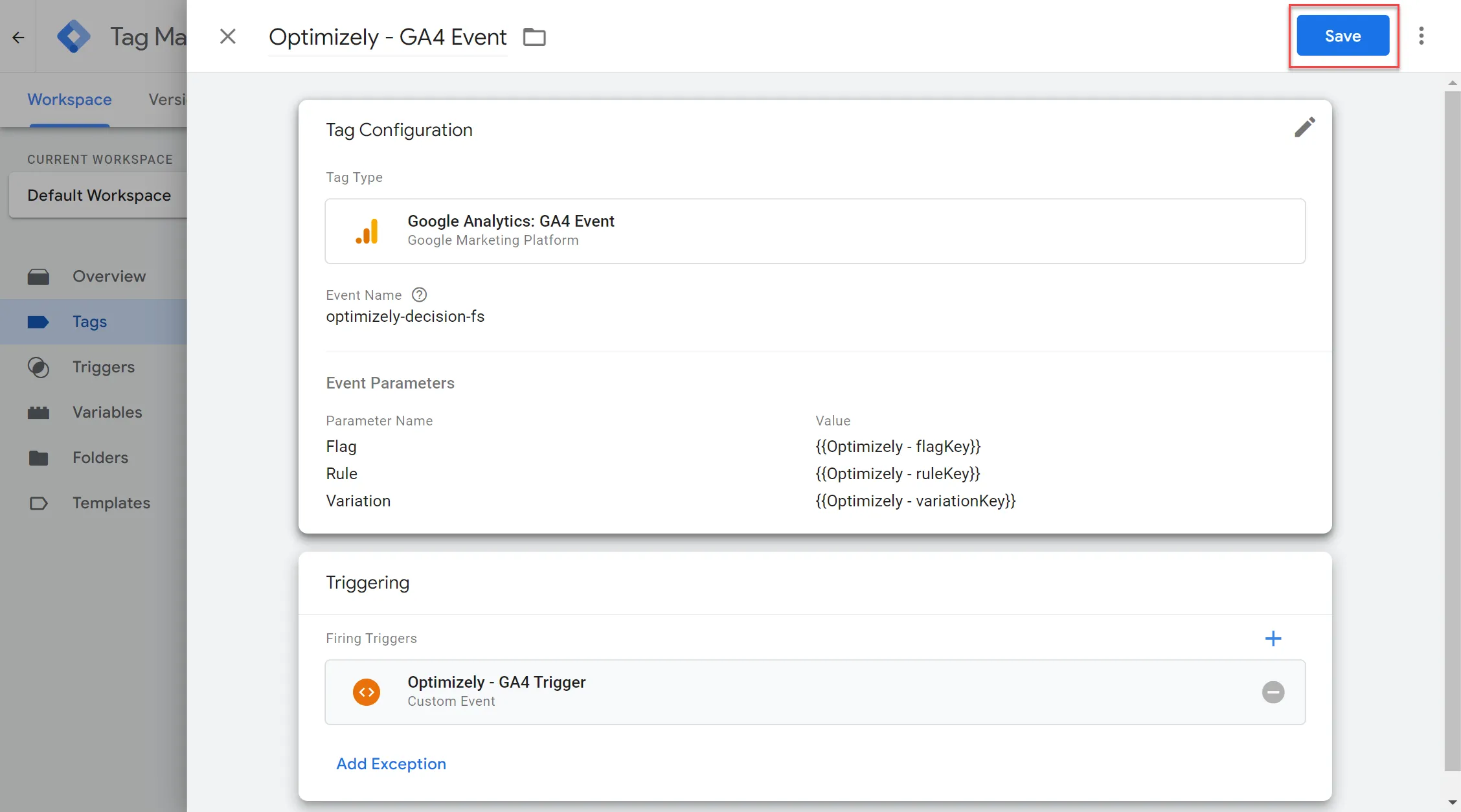Select the Google Analytics: GA4 Event tag type
The height and width of the screenshot is (812, 1461).
point(815,231)
